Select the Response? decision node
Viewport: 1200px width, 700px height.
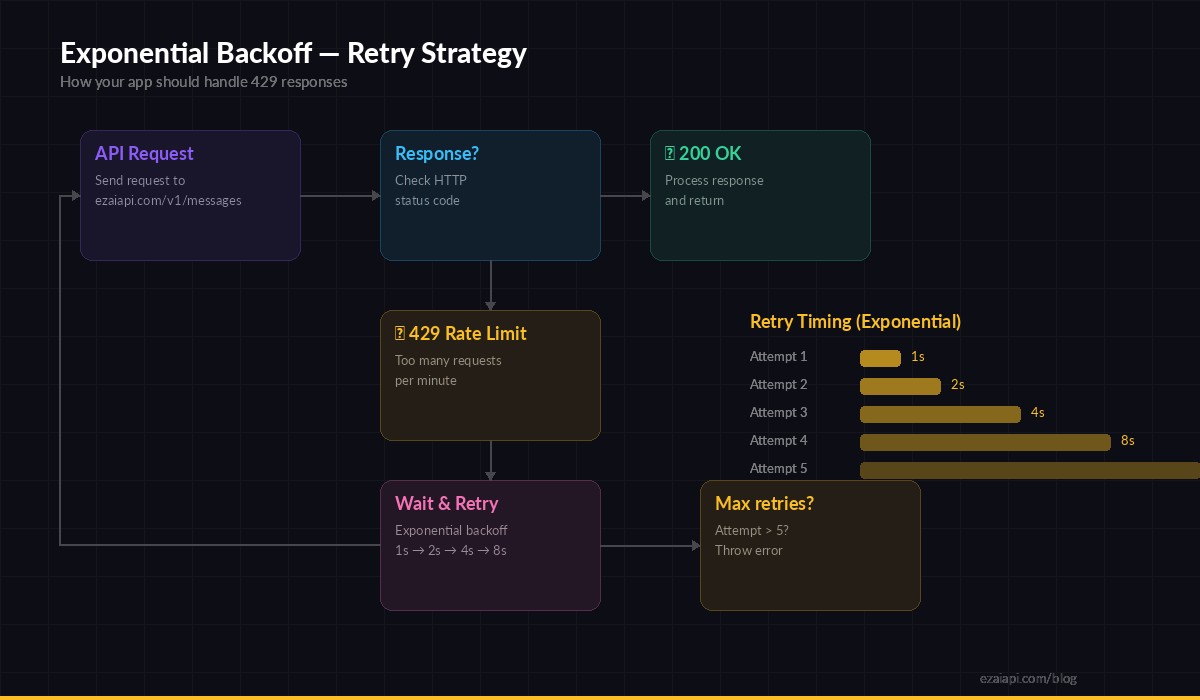coord(490,194)
